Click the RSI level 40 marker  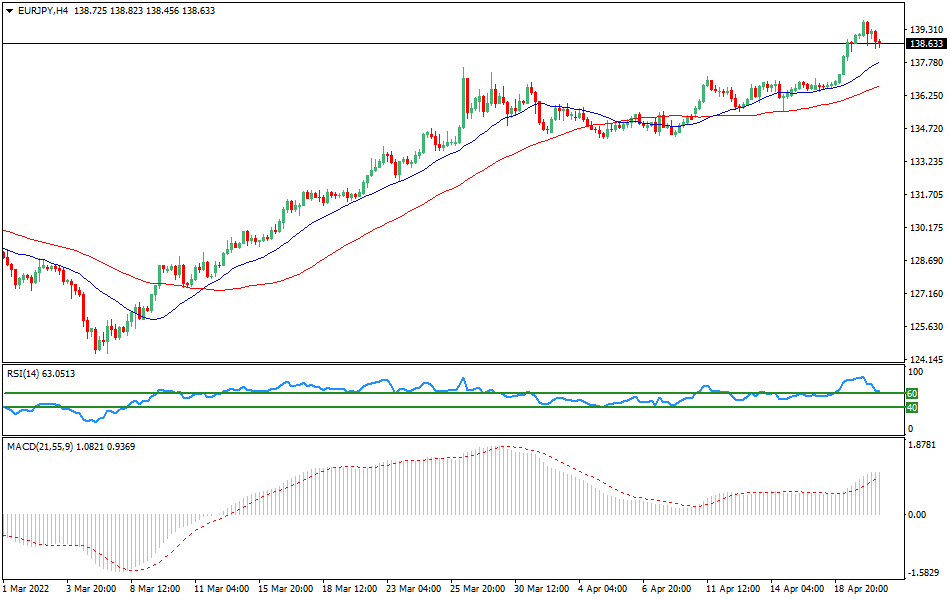pyautogui.click(x=912, y=407)
